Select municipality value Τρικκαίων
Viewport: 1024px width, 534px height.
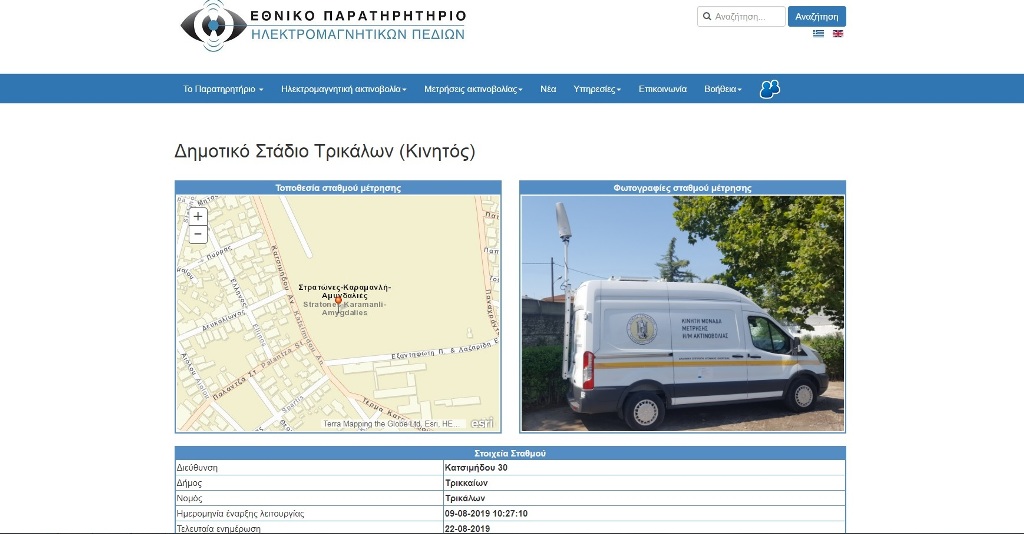466,483
